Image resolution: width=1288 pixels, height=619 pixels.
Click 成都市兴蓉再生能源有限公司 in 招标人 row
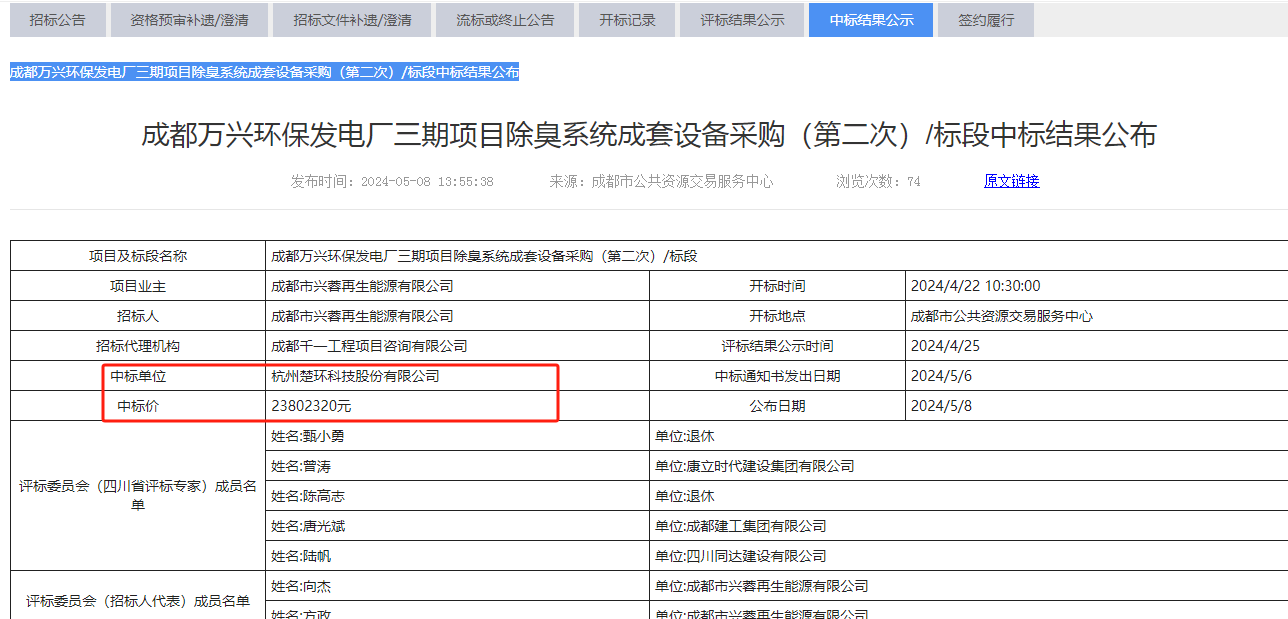[x=457, y=316]
